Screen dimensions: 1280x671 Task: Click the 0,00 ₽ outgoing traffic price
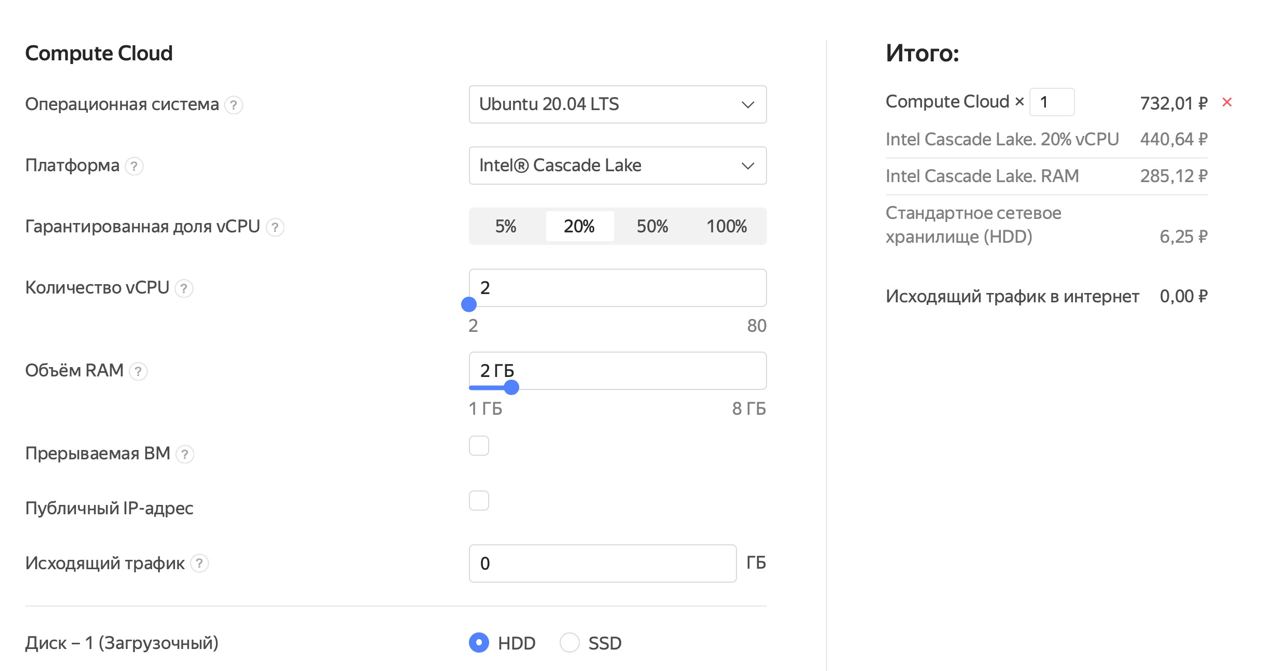(1184, 296)
